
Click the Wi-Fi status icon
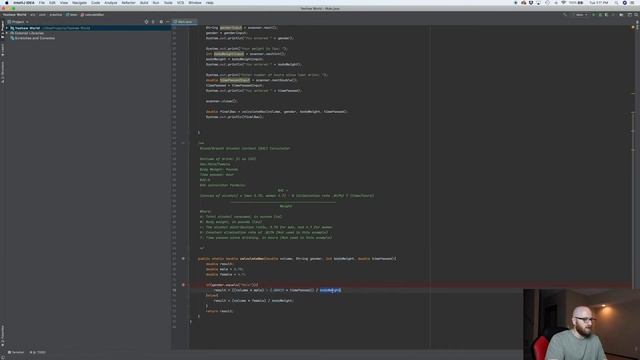[x=563, y=2]
